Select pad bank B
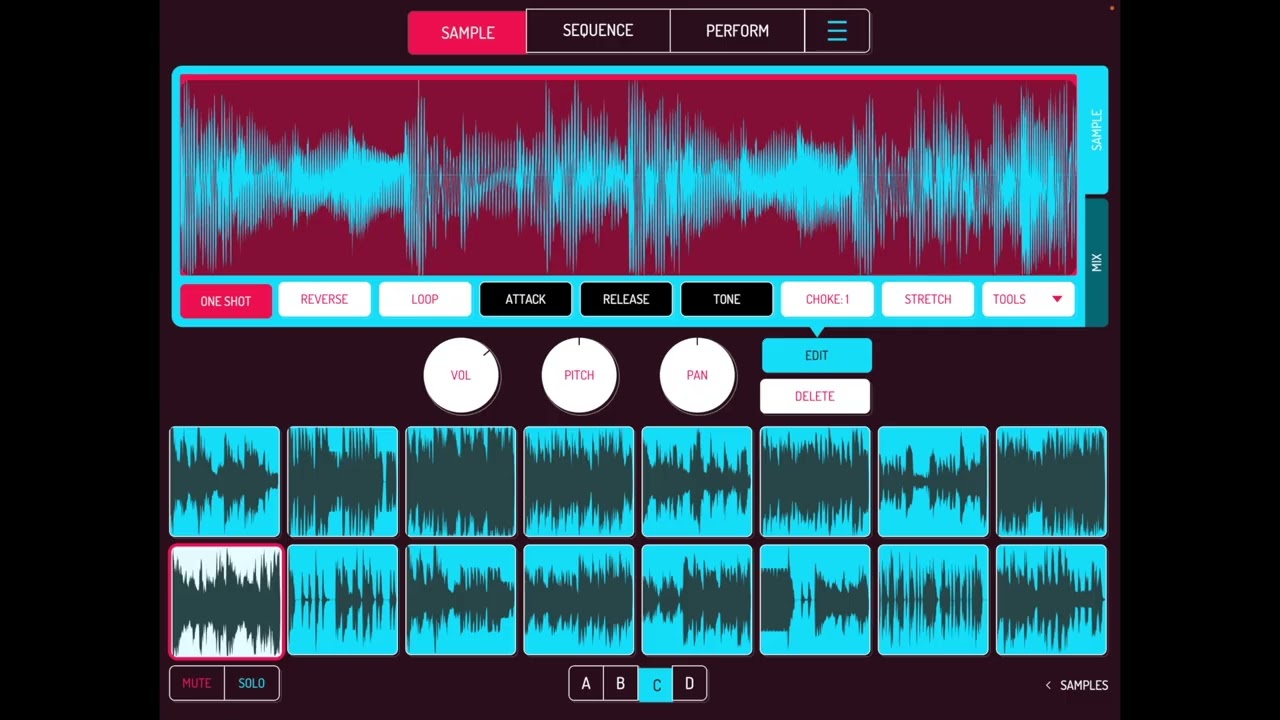 (620, 684)
